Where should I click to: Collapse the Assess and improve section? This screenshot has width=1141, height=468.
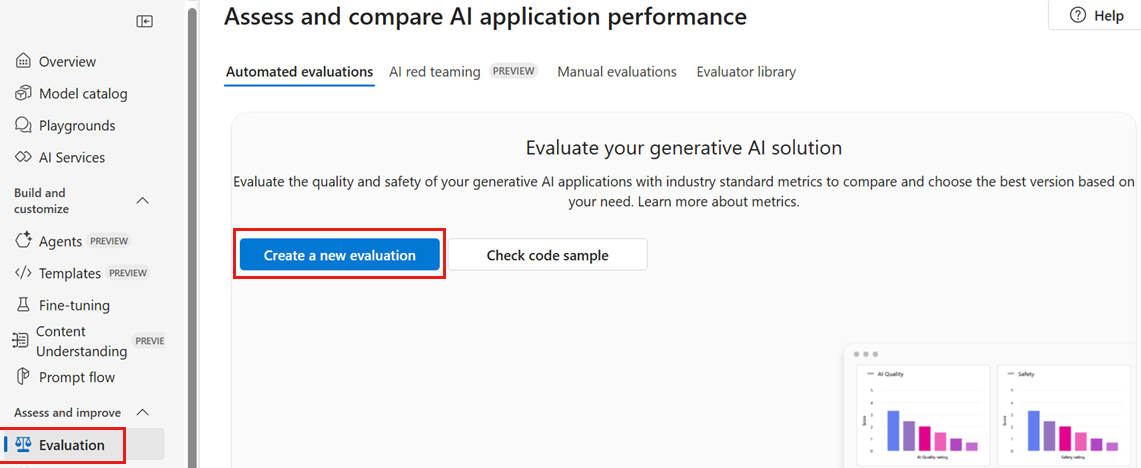[x=142, y=412]
